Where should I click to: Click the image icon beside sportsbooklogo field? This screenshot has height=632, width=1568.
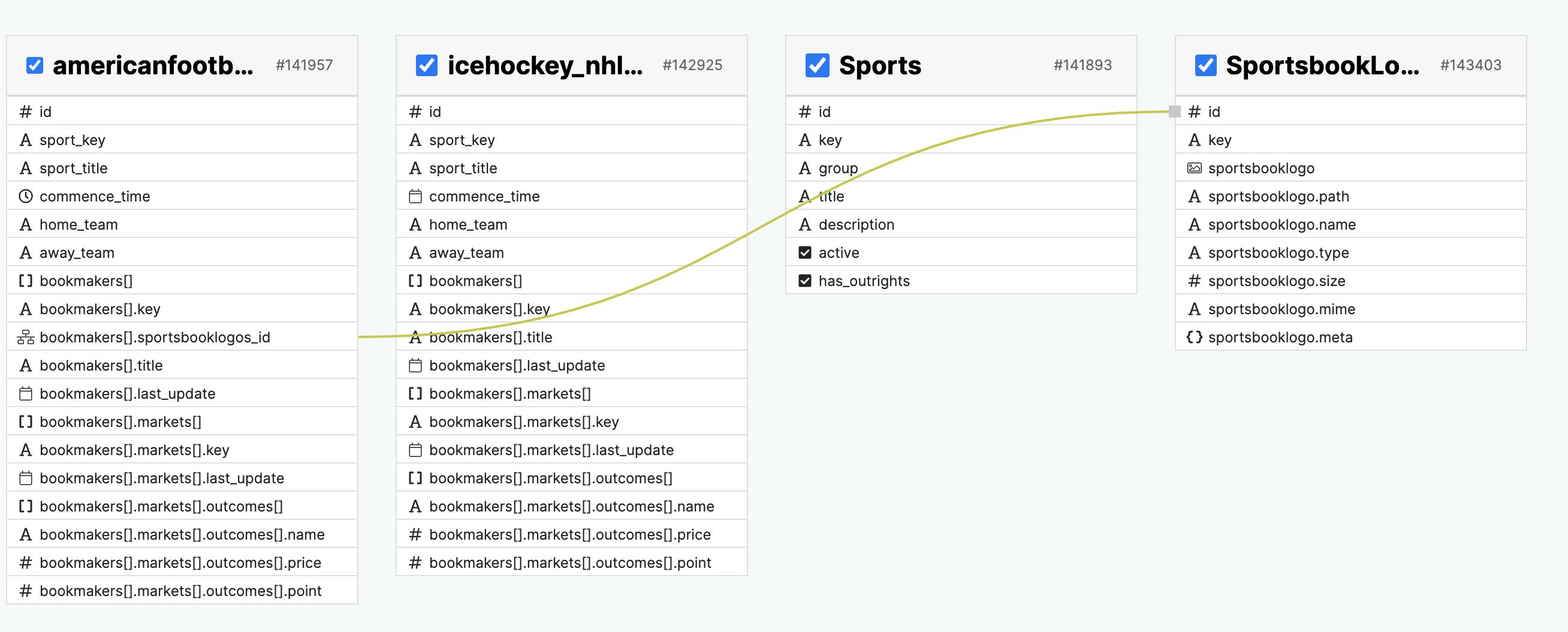tap(1194, 168)
